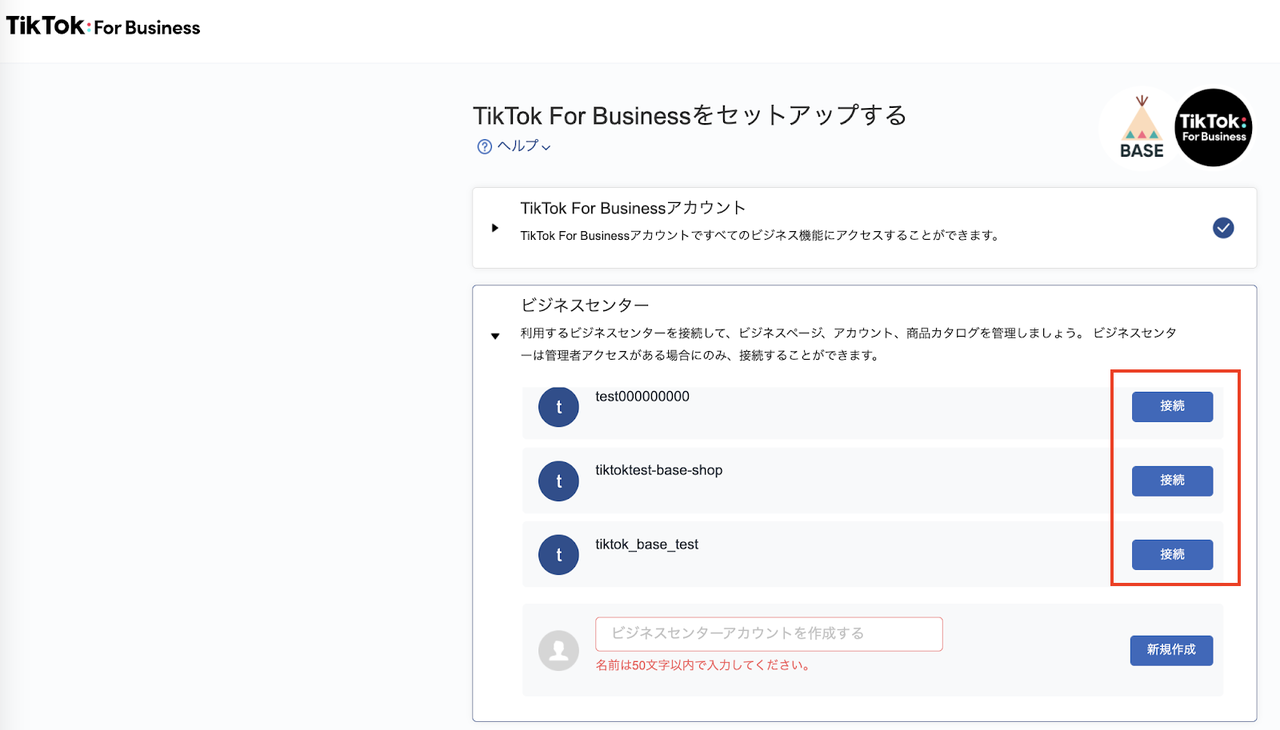Click the 接続 button for test000000000

pos(1171,407)
